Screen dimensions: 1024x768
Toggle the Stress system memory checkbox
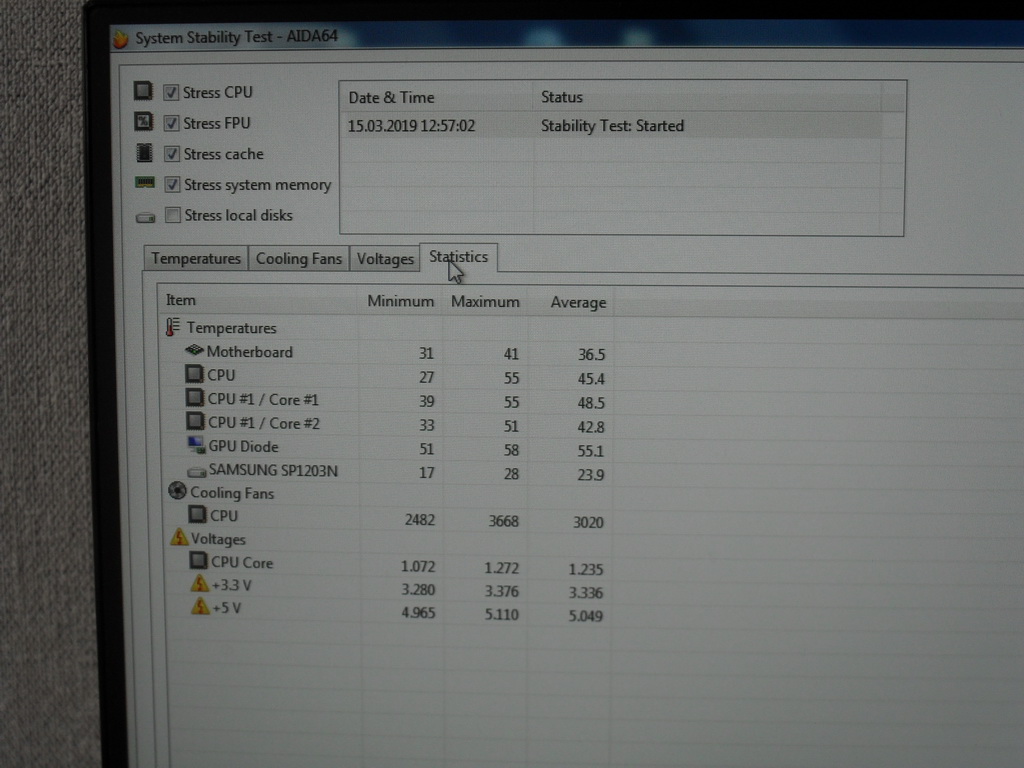point(172,185)
